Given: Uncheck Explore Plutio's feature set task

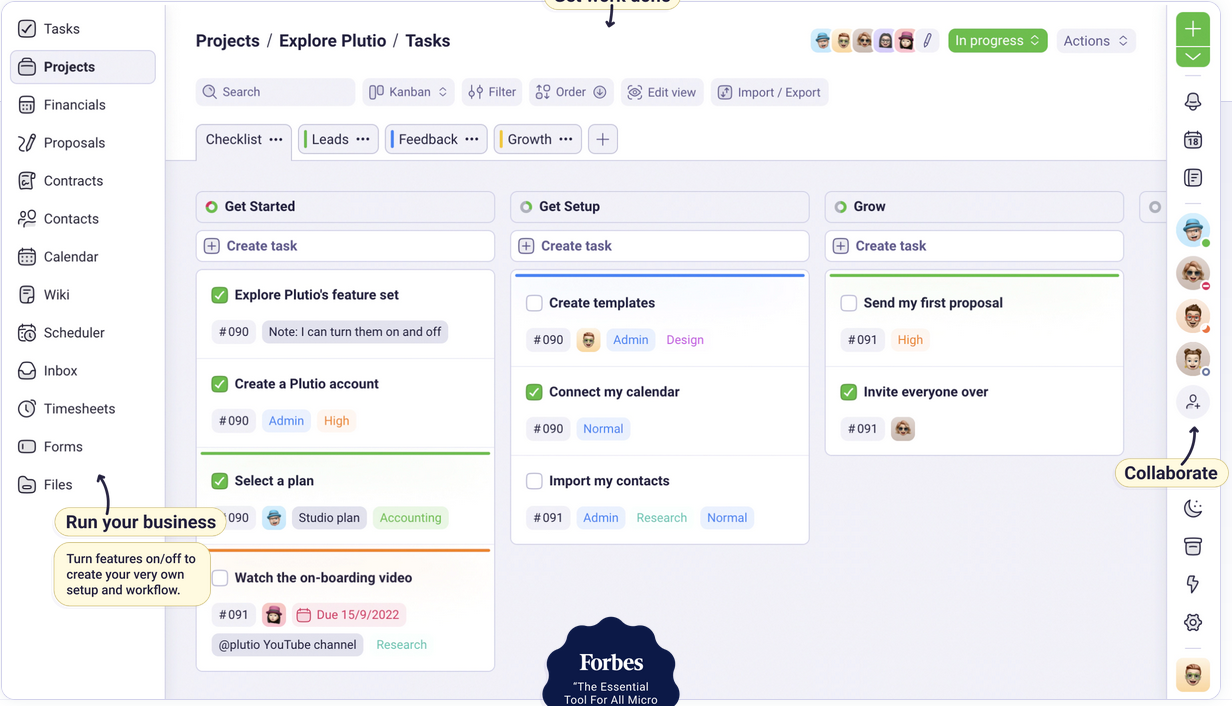Looking at the screenshot, I should pyautogui.click(x=220, y=295).
